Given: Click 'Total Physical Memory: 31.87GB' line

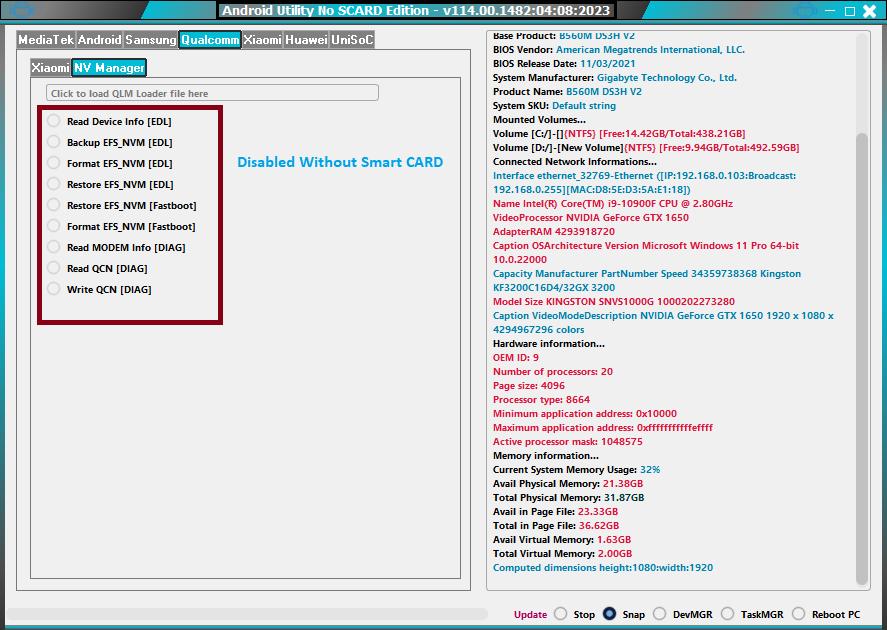Looking at the screenshot, I should [569, 498].
